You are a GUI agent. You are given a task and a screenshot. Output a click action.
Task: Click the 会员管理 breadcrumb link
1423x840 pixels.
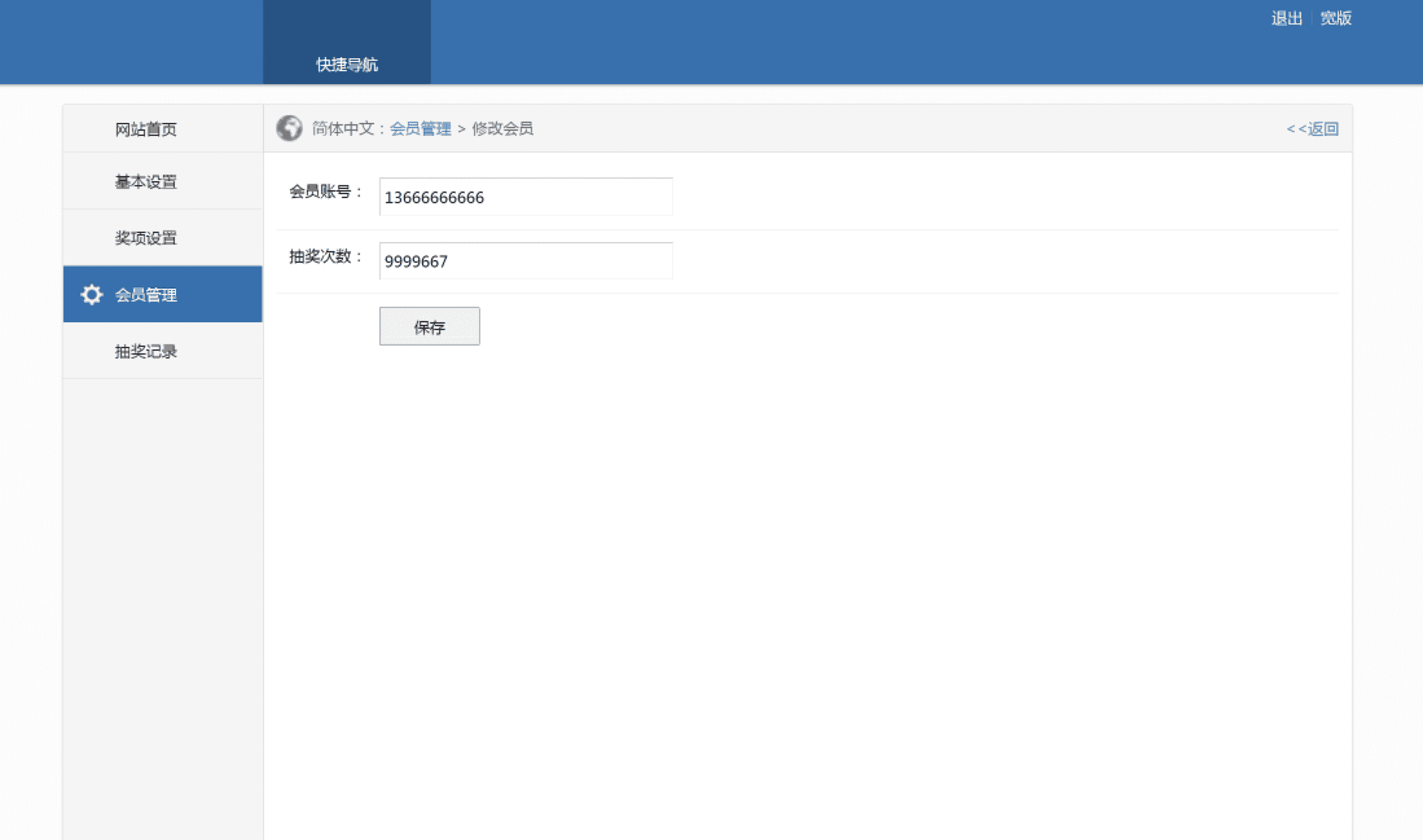pyautogui.click(x=420, y=129)
